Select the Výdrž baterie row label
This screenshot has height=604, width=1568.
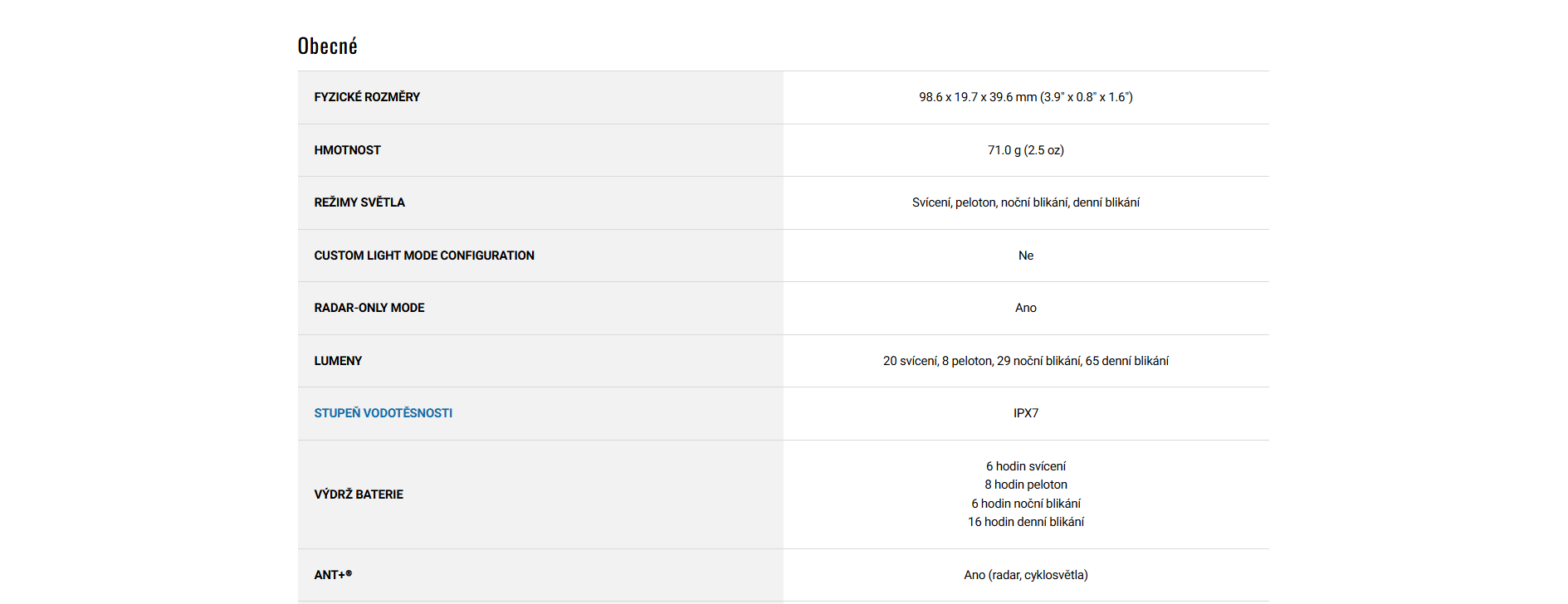[x=359, y=494]
